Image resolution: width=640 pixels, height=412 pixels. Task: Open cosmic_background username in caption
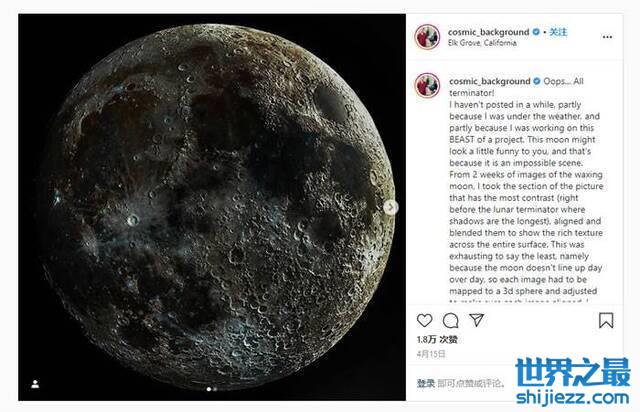pyautogui.click(x=490, y=81)
